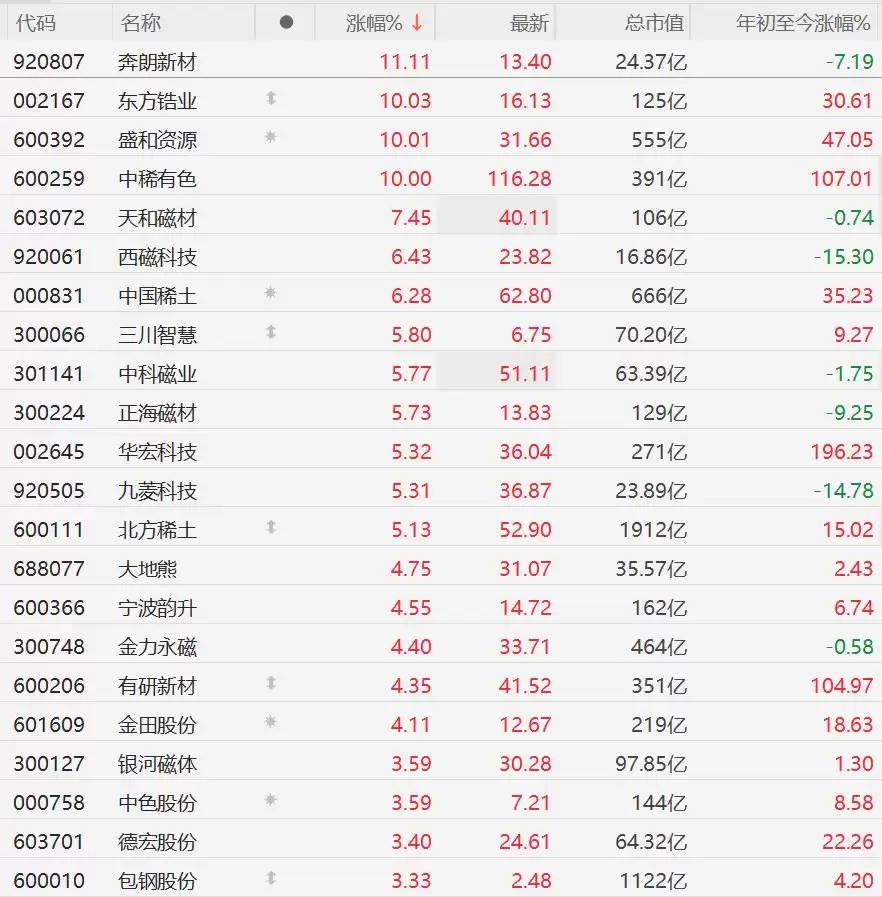
Task: Click year-to-date gain 196.23 of 华宏科技
Action: pyautogui.click(x=841, y=452)
